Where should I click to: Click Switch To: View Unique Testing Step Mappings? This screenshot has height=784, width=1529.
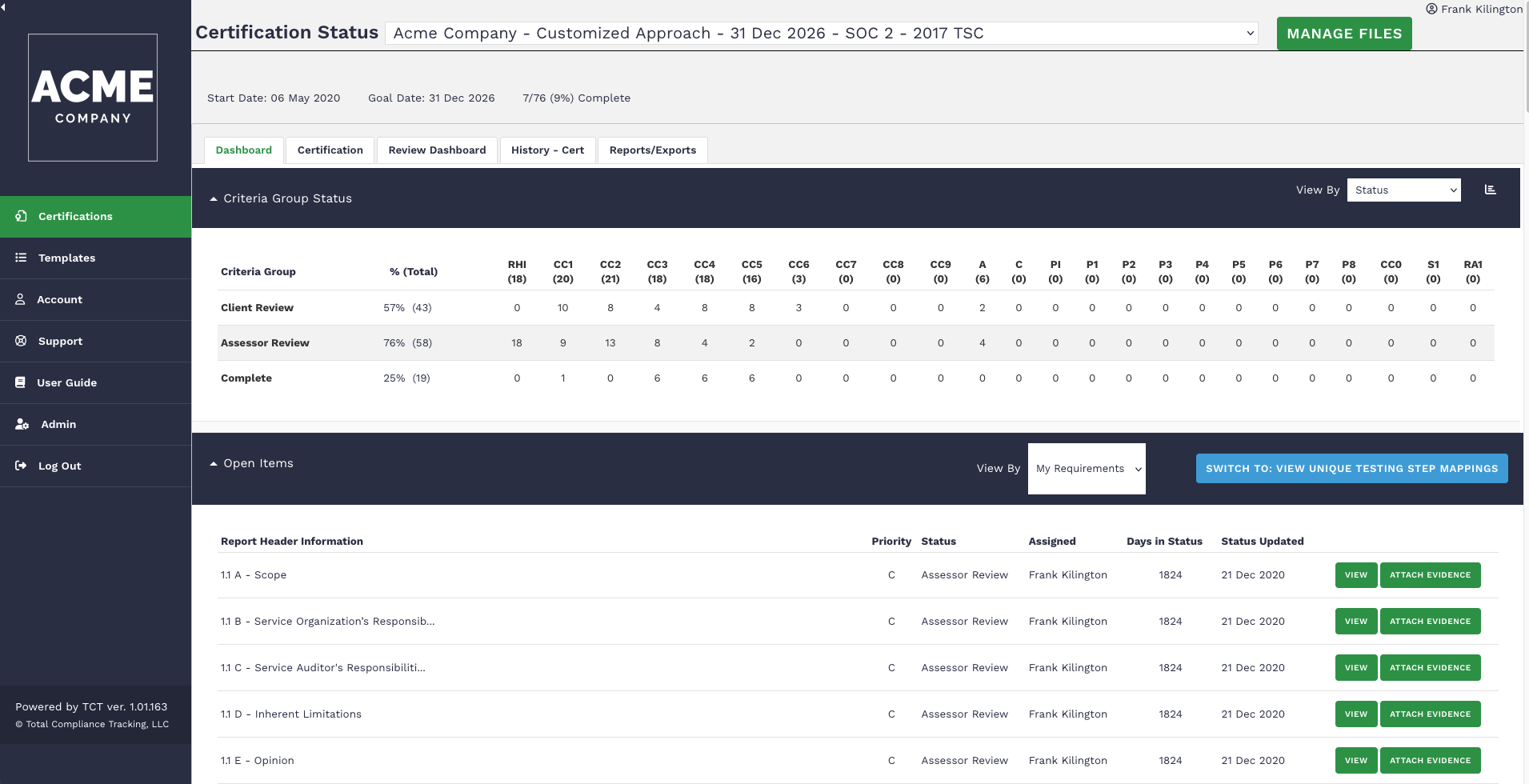tap(1351, 468)
